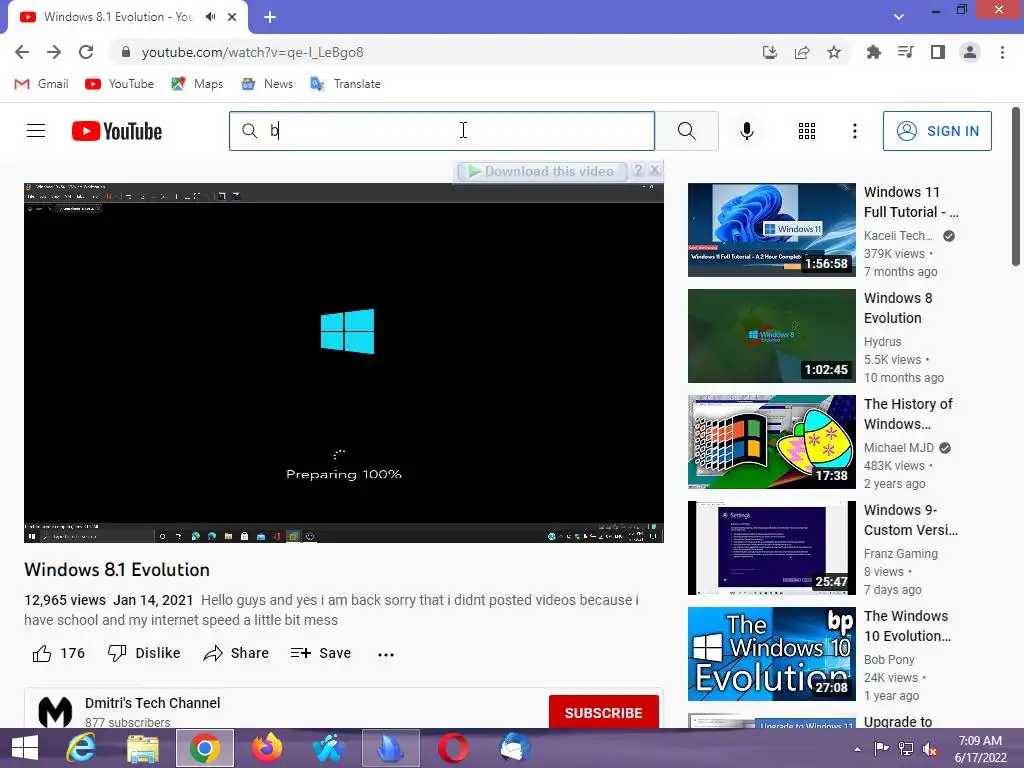The image size is (1024, 768).
Task: Go back to the previous page
Action: click(22, 52)
